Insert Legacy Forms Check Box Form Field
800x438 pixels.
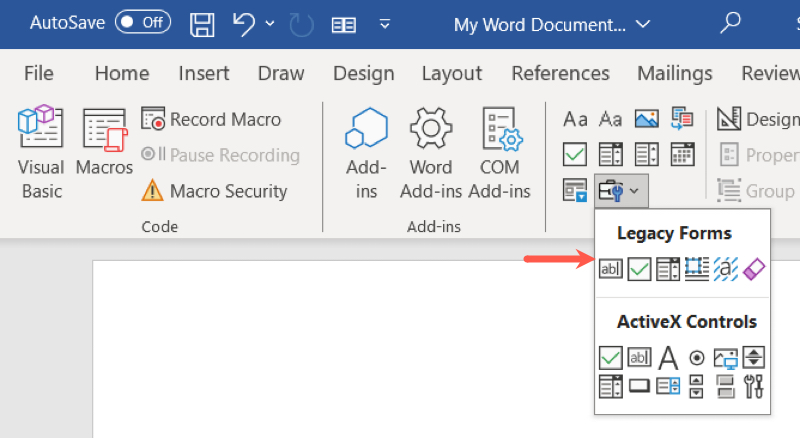[x=639, y=269]
